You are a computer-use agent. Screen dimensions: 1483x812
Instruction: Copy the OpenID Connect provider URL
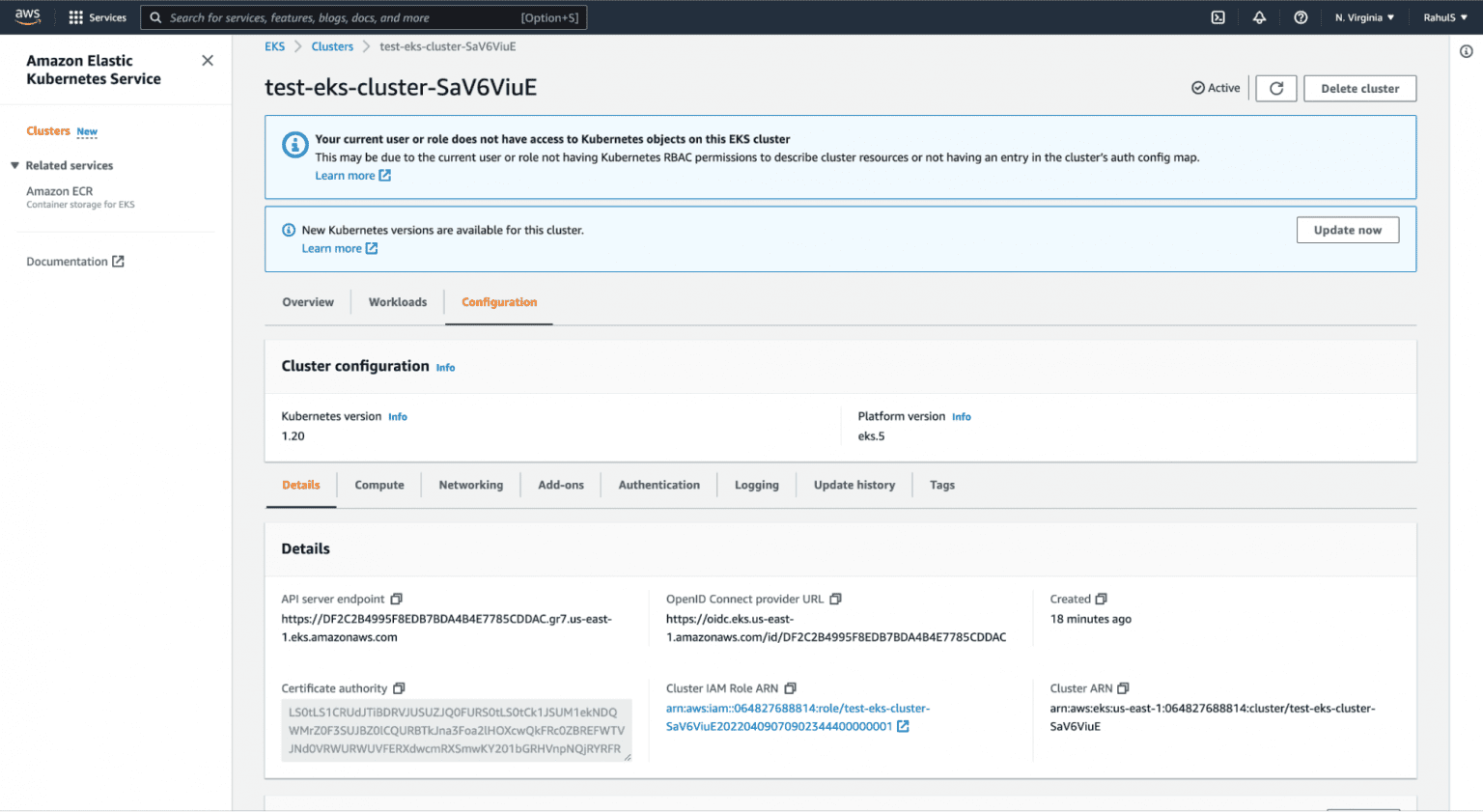(836, 598)
